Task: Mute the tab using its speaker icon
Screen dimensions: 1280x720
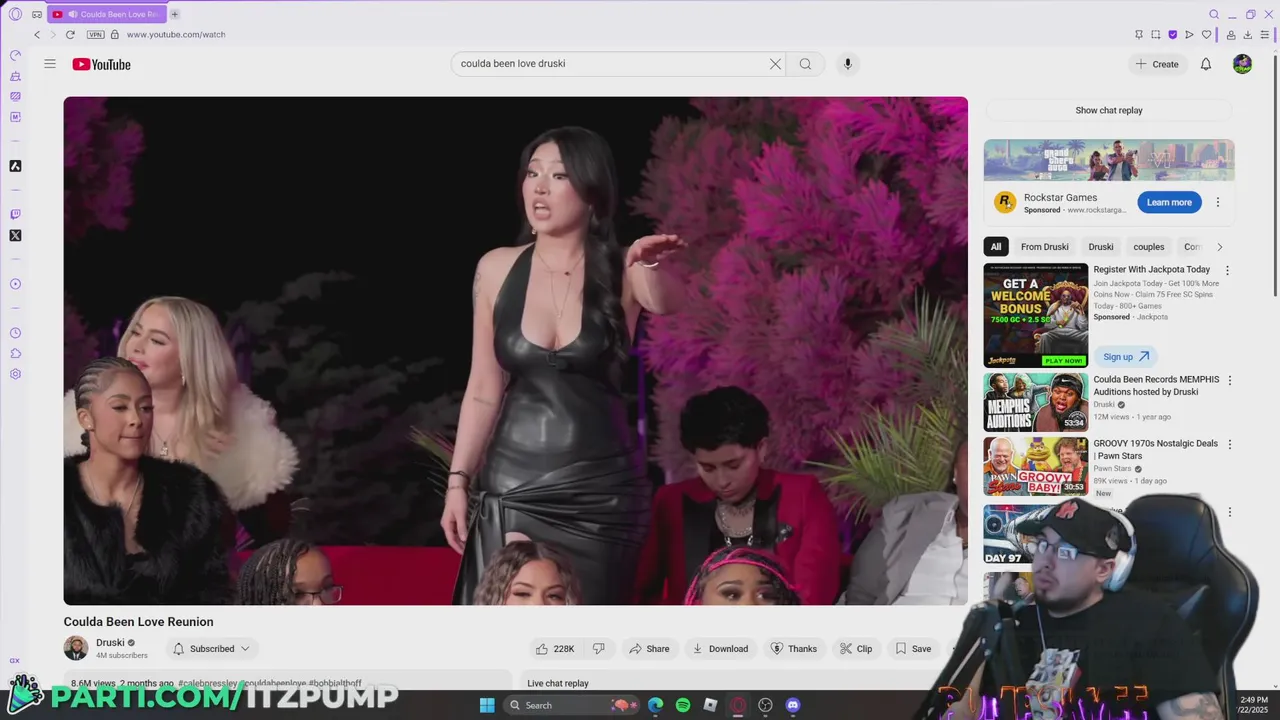Action: [73, 14]
